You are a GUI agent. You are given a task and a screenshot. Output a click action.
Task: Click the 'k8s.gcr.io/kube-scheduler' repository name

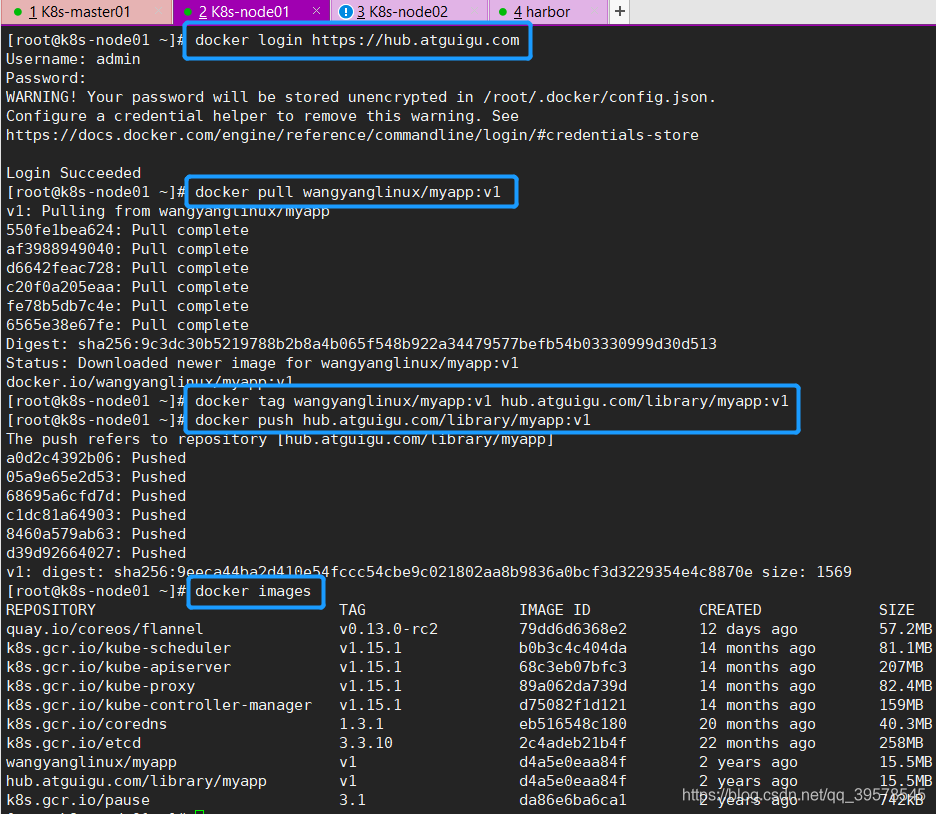click(118, 648)
